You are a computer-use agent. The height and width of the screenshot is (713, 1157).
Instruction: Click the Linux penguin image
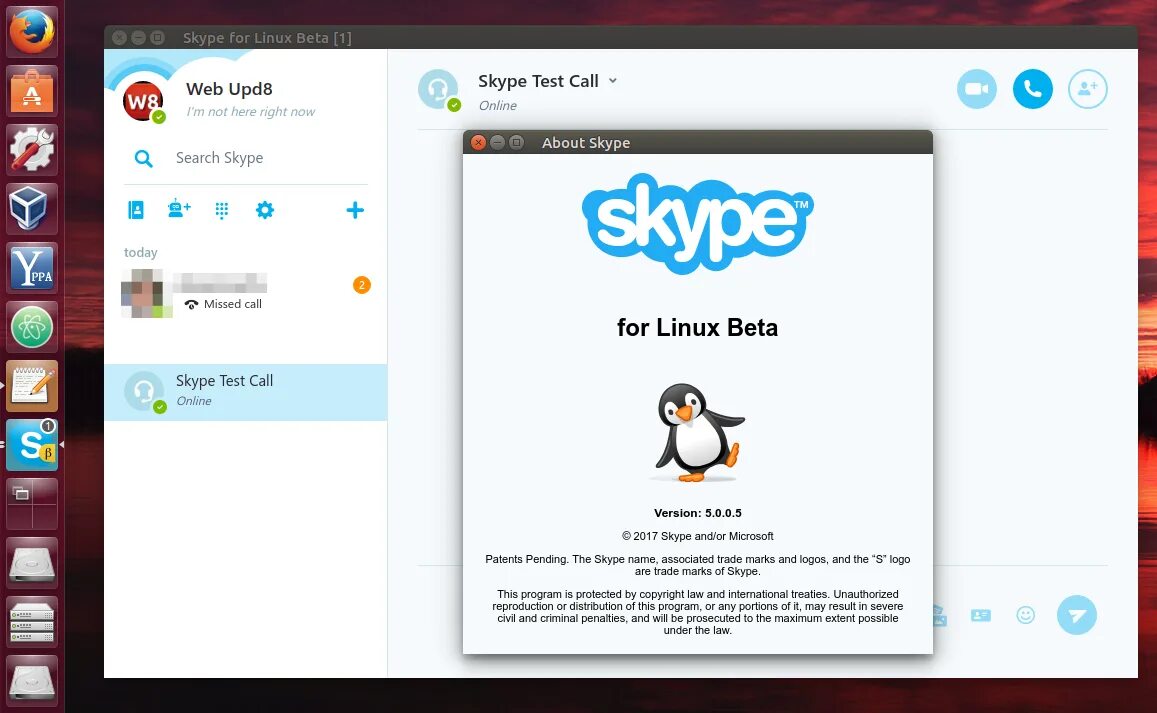698,433
